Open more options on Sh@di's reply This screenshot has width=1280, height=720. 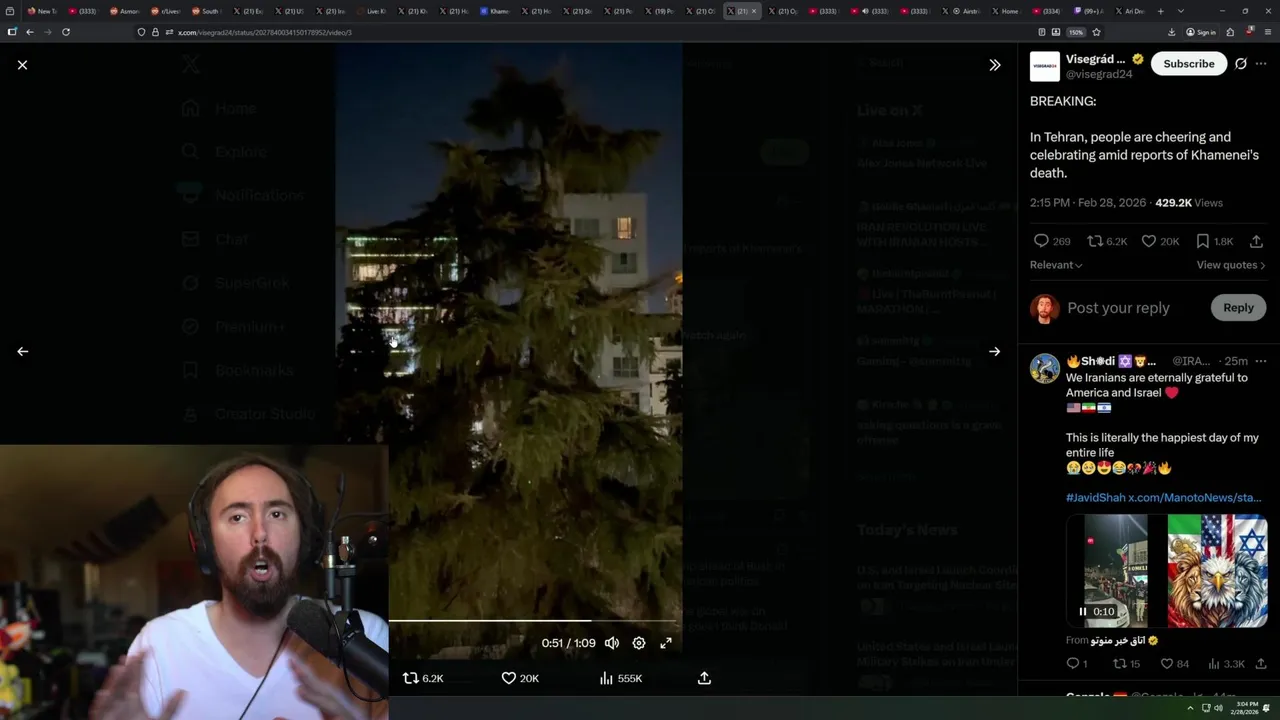point(1261,361)
